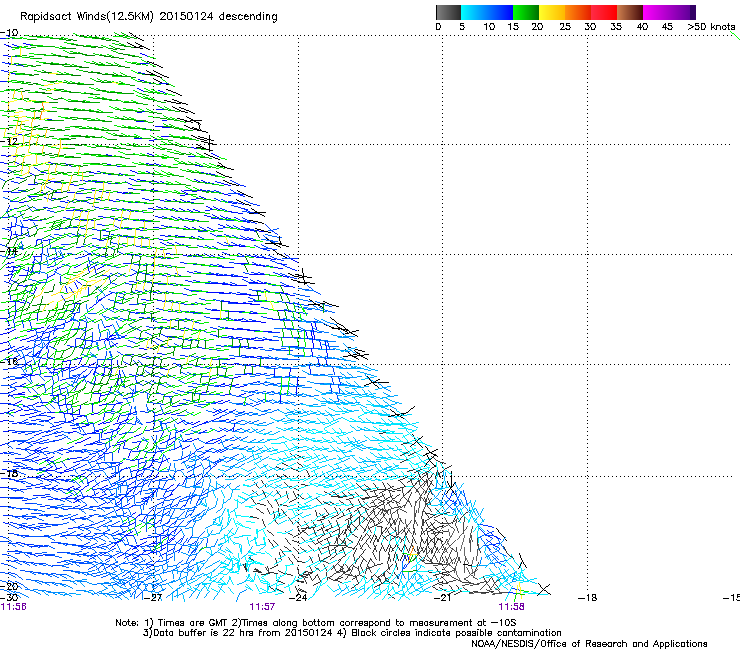The image size is (740, 650).
Task: Click the '-16' latitude axis label
Action: [x=9, y=361]
